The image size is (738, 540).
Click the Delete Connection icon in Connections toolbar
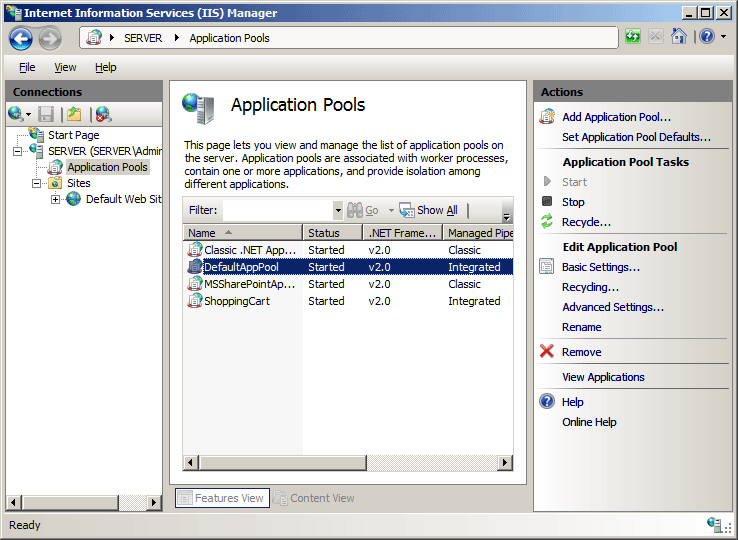tap(102, 114)
